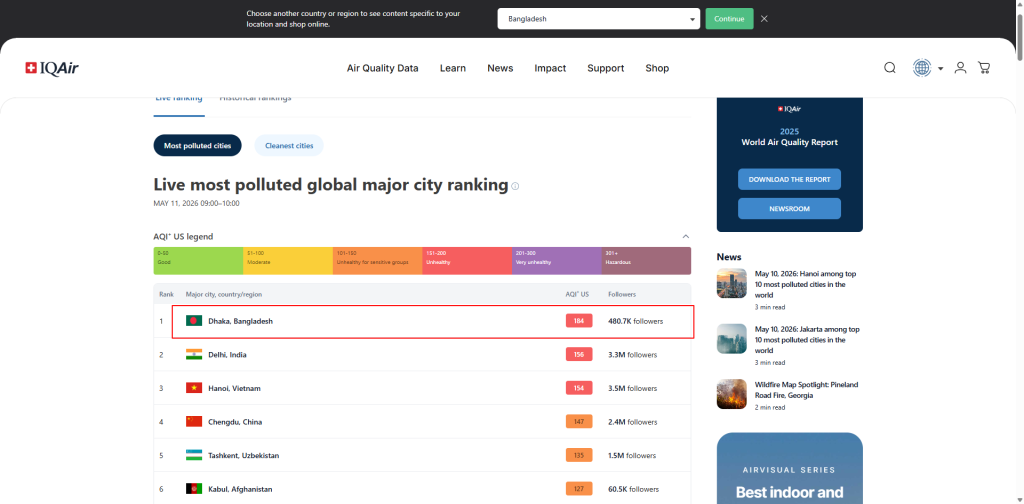Open the Air Quality Data menu
1024x504 pixels.
(x=383, y=68)
